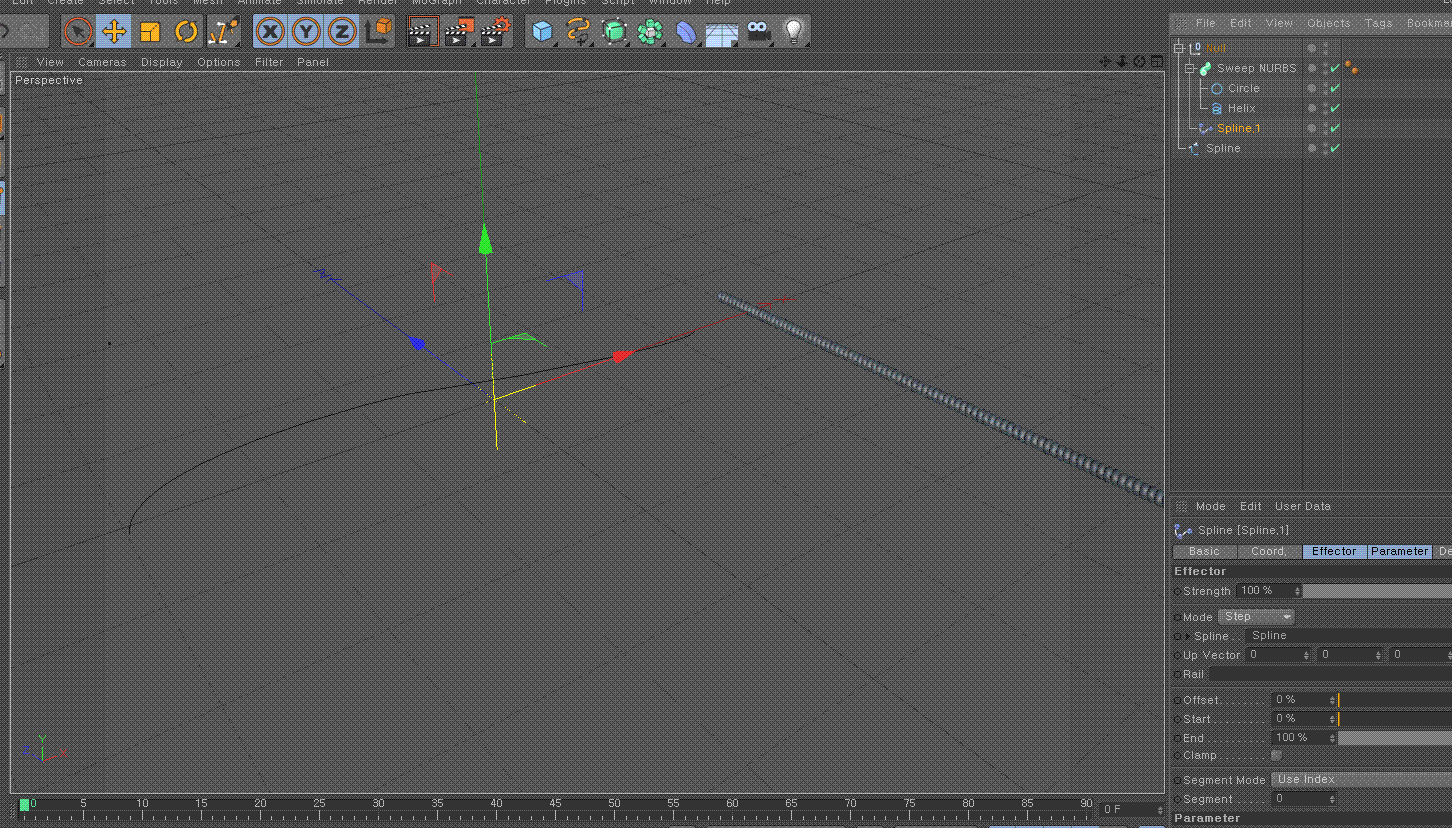Open the deformer objects icon

coord(686,32)
